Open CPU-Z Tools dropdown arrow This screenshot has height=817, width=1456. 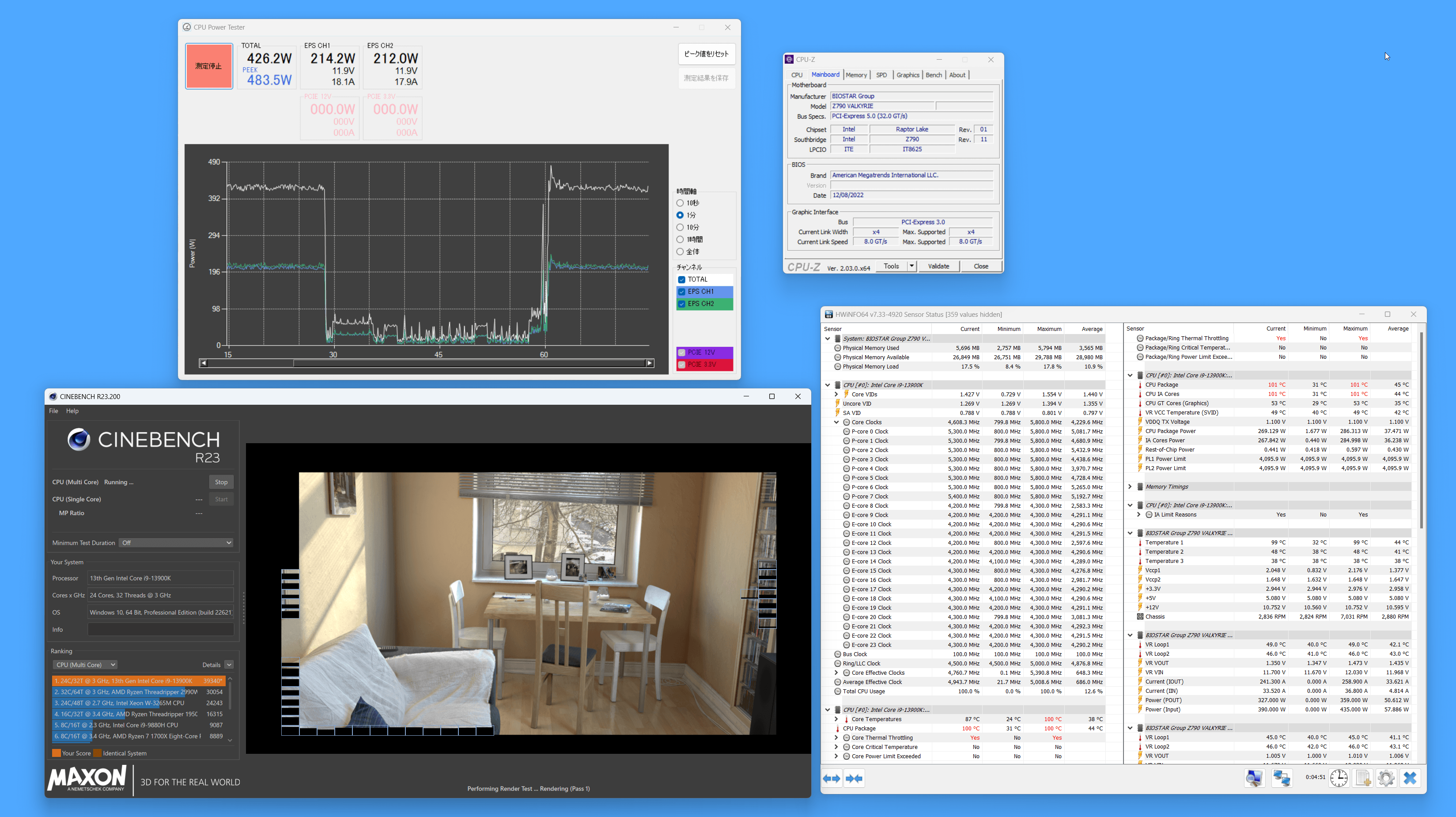coord(911,266)
